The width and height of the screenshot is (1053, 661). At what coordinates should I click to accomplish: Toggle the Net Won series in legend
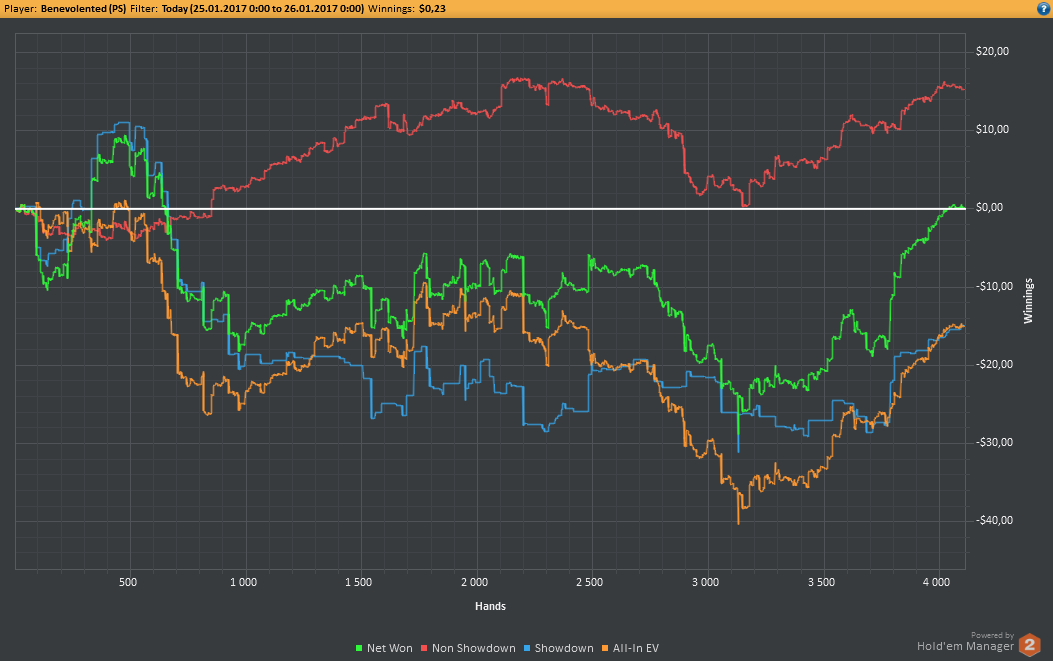(x=384, y=648)
